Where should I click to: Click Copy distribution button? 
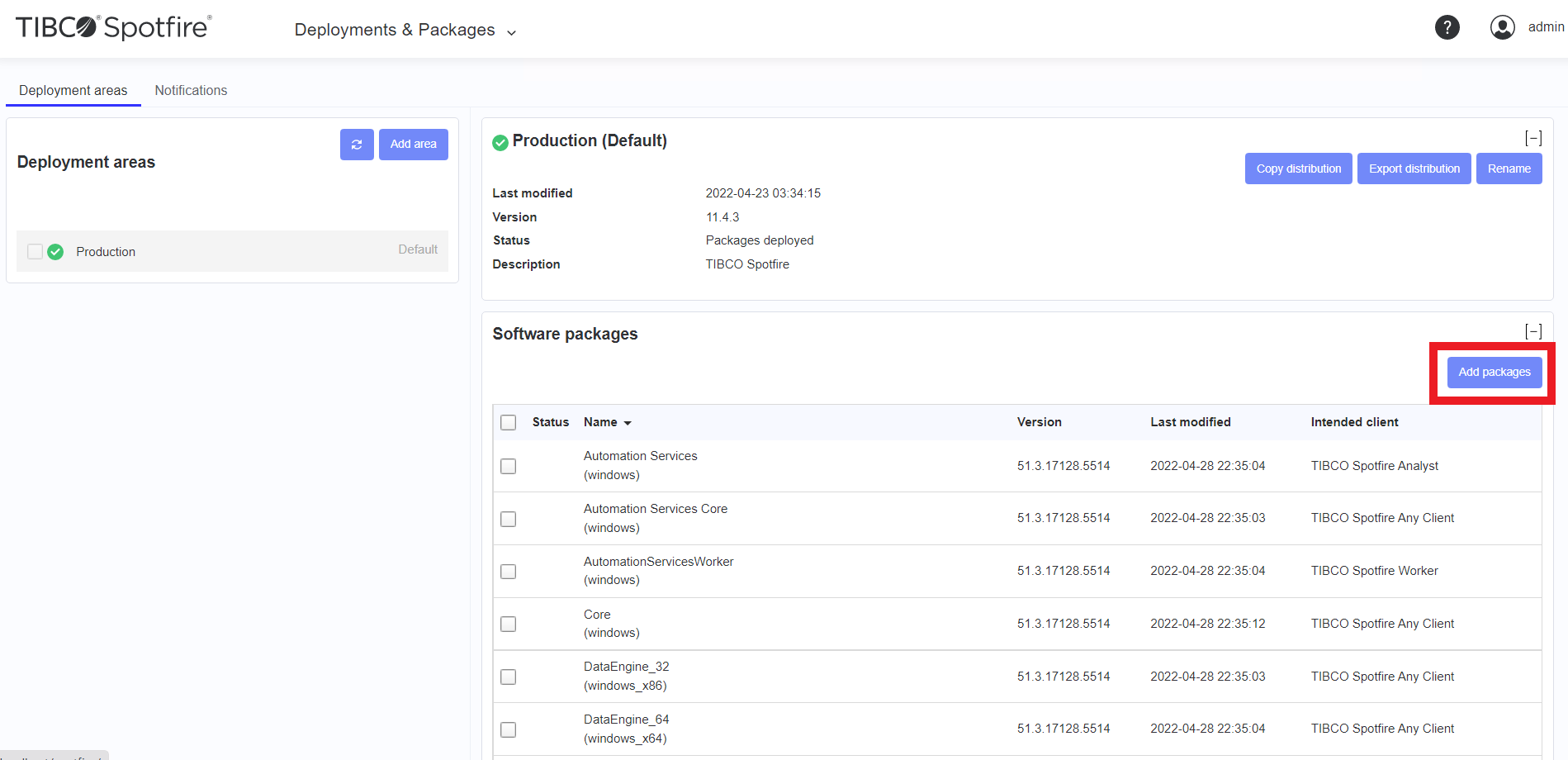tap(1299, 169)
